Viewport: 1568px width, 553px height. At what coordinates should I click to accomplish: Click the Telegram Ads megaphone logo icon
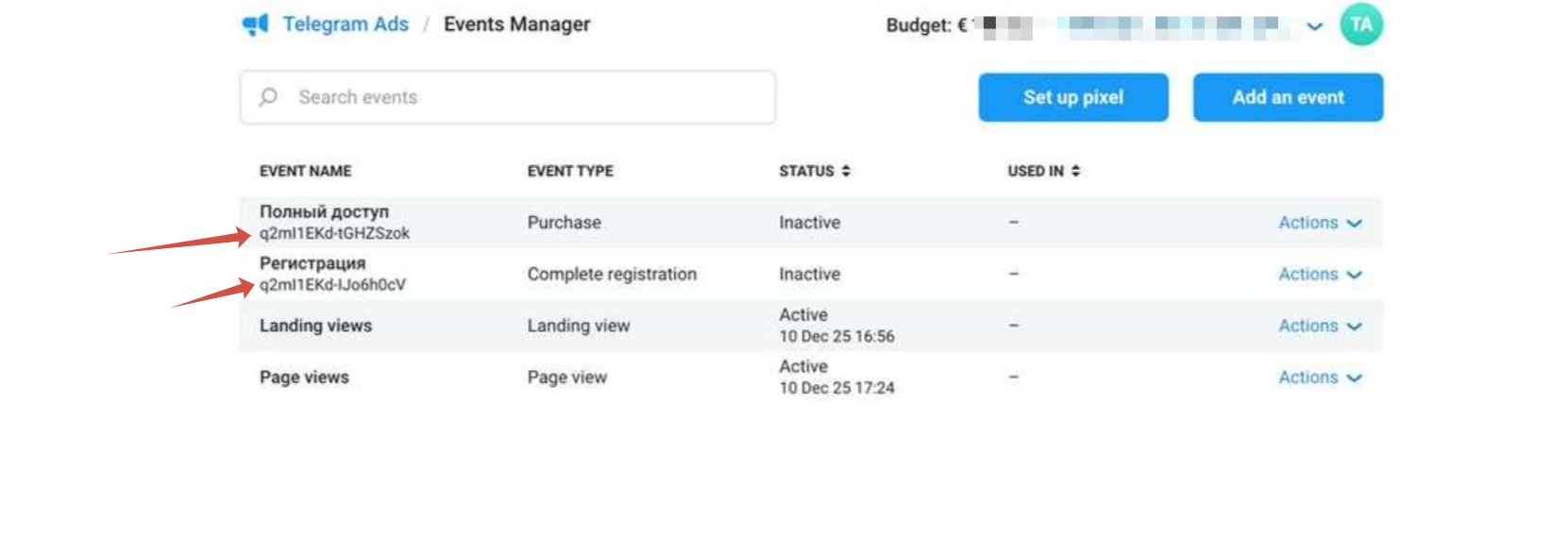255,25
